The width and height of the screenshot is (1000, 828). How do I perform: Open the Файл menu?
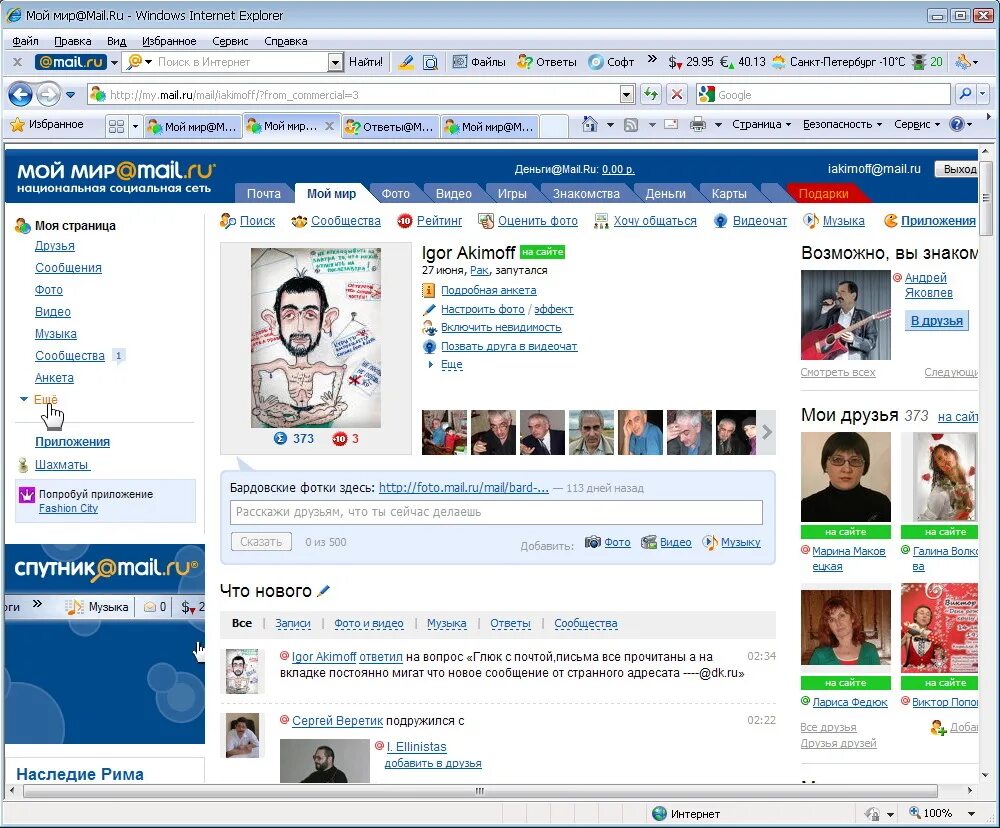coord(26,41)
